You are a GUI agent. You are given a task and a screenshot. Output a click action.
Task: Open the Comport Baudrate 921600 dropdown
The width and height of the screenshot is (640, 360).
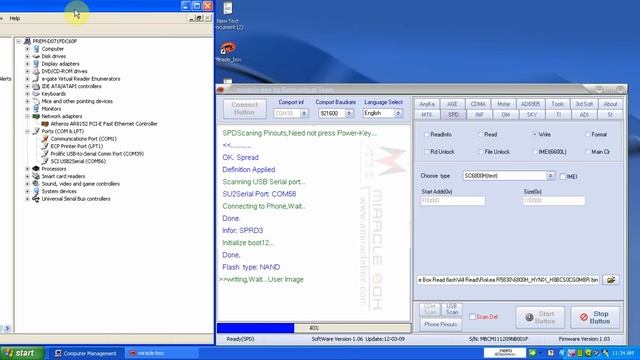pyautogui.click(x=349, y=113)
